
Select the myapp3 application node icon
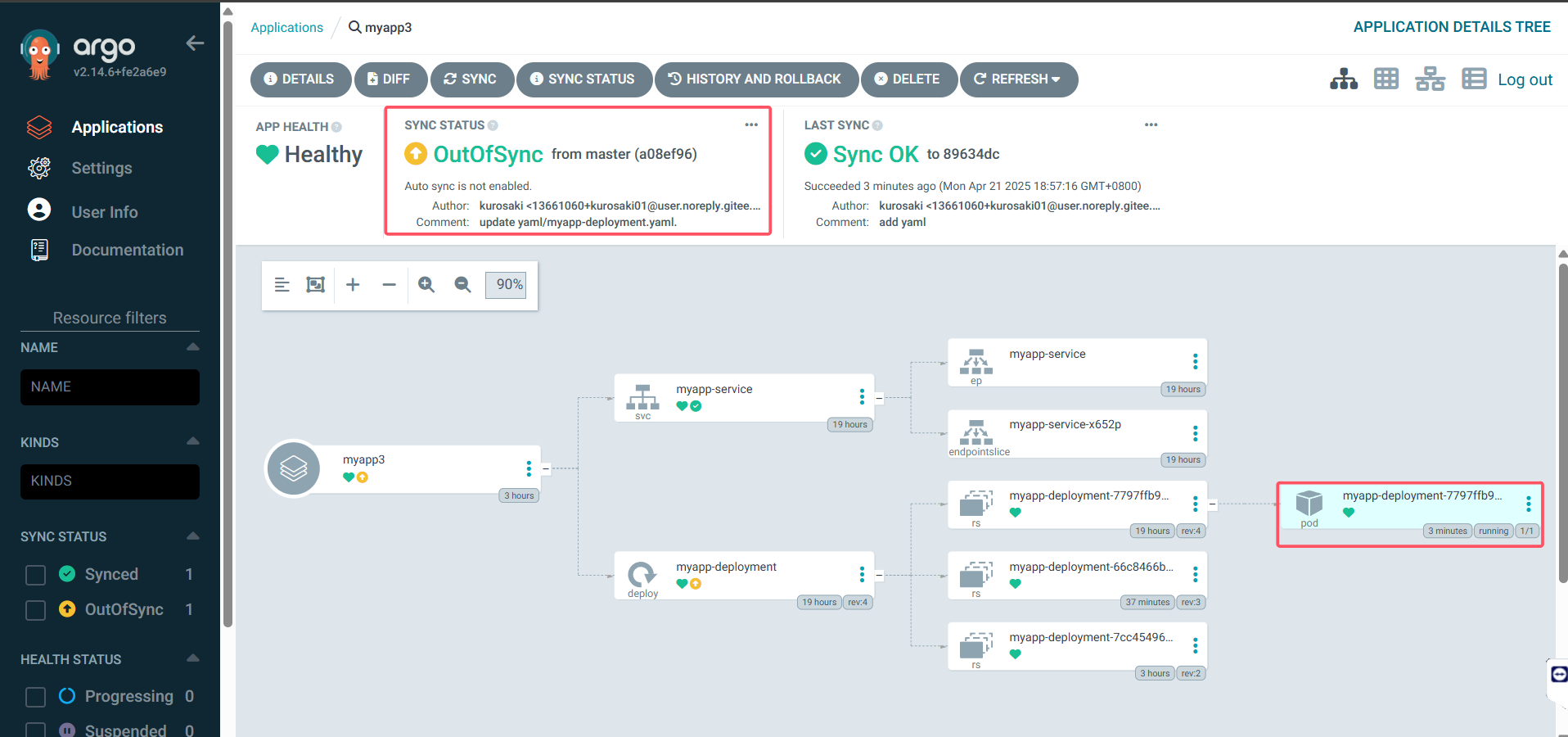tap(294, 468)
